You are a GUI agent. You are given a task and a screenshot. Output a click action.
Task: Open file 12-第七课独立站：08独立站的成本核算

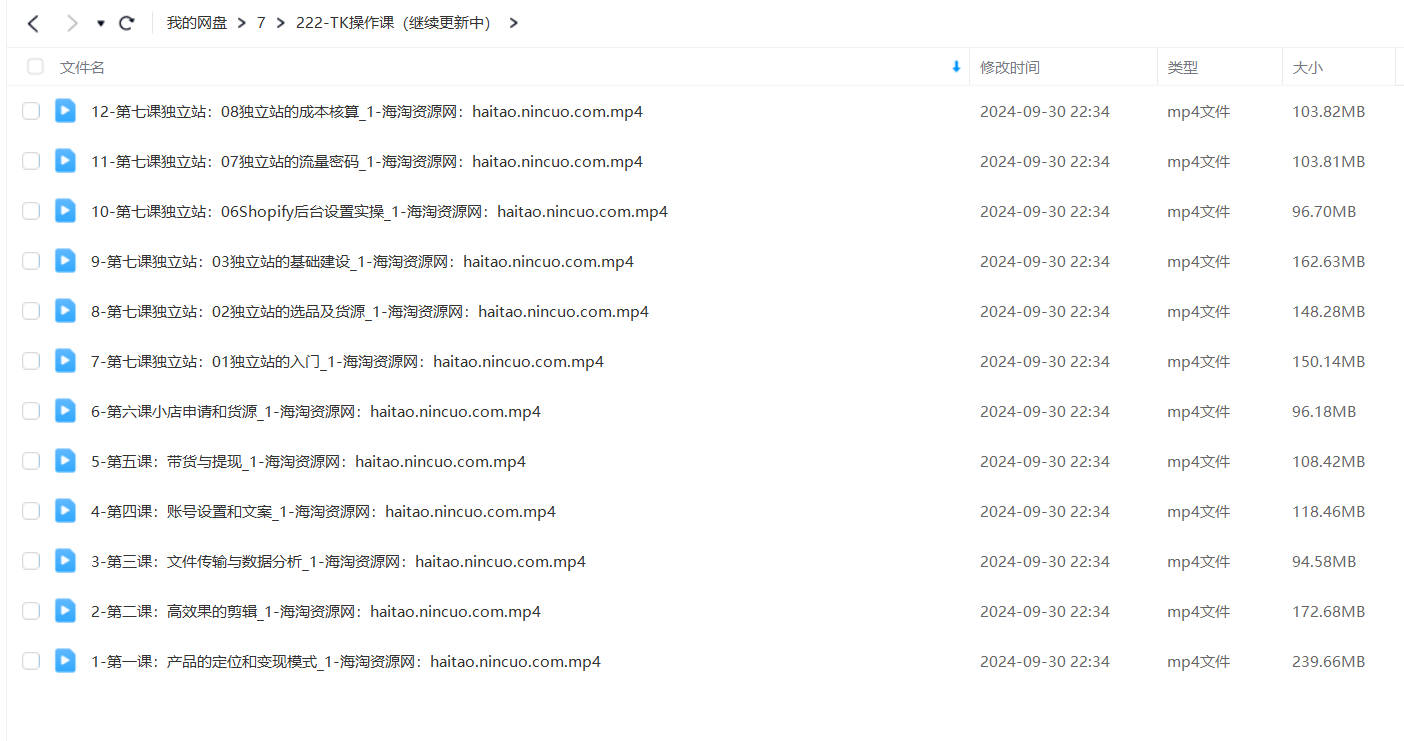367,111
